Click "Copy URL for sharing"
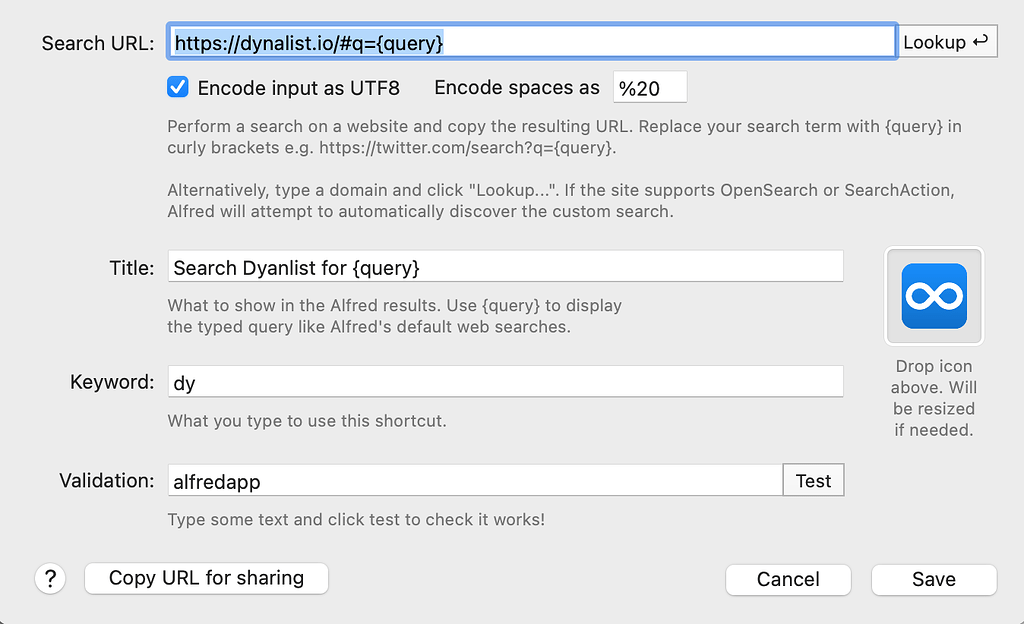 click(206, 578)
